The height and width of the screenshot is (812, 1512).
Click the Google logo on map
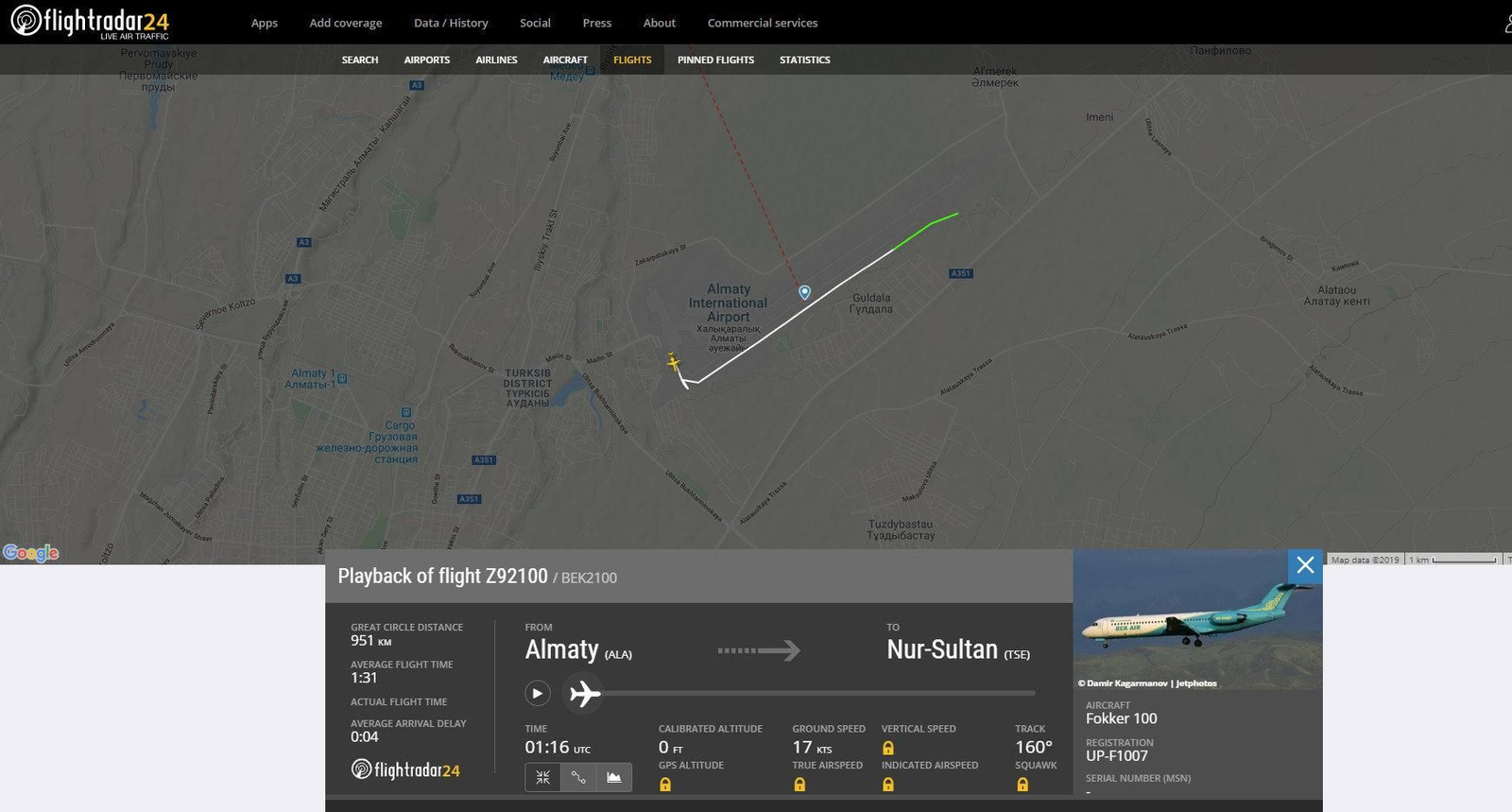point(31,553)
